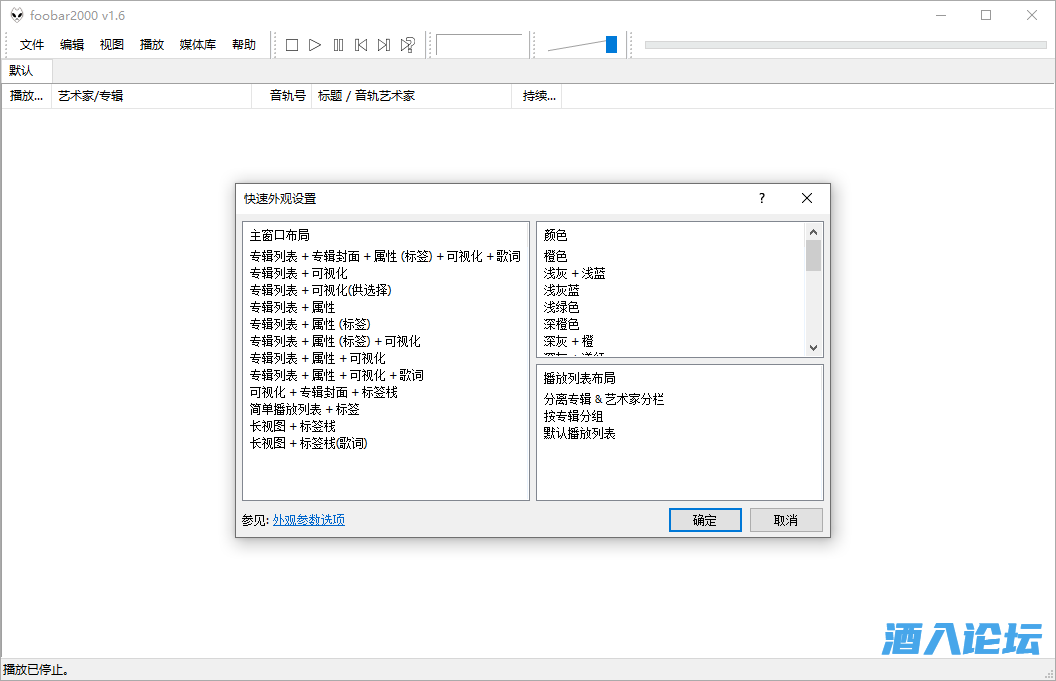Skip to the previous track
Viewport: 1056px width, 681px height.
pos(361,45)
